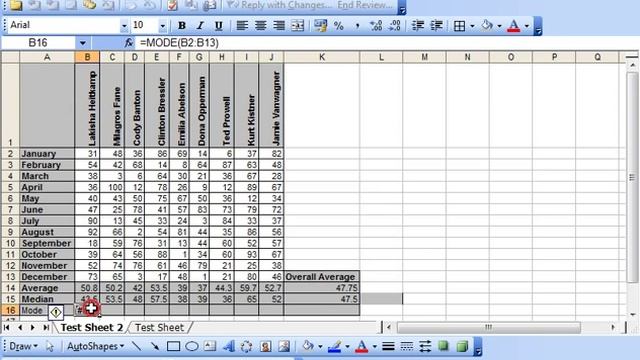Open the Drawing toolbar Fill Color arrow
640x360 pixels.
pos(320,347)
